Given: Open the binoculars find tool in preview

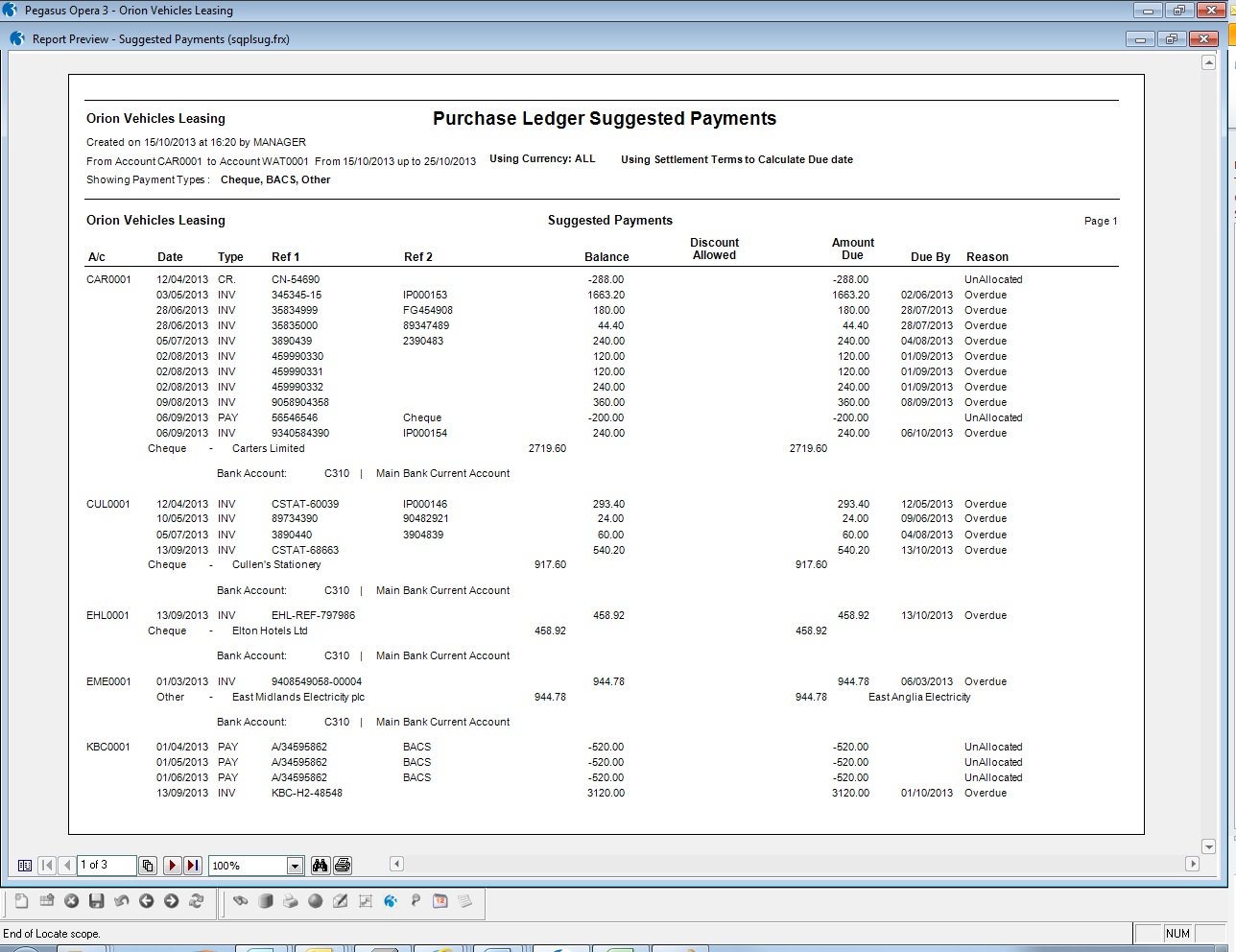Looking at the screenshot, I should tap(320, 866).
